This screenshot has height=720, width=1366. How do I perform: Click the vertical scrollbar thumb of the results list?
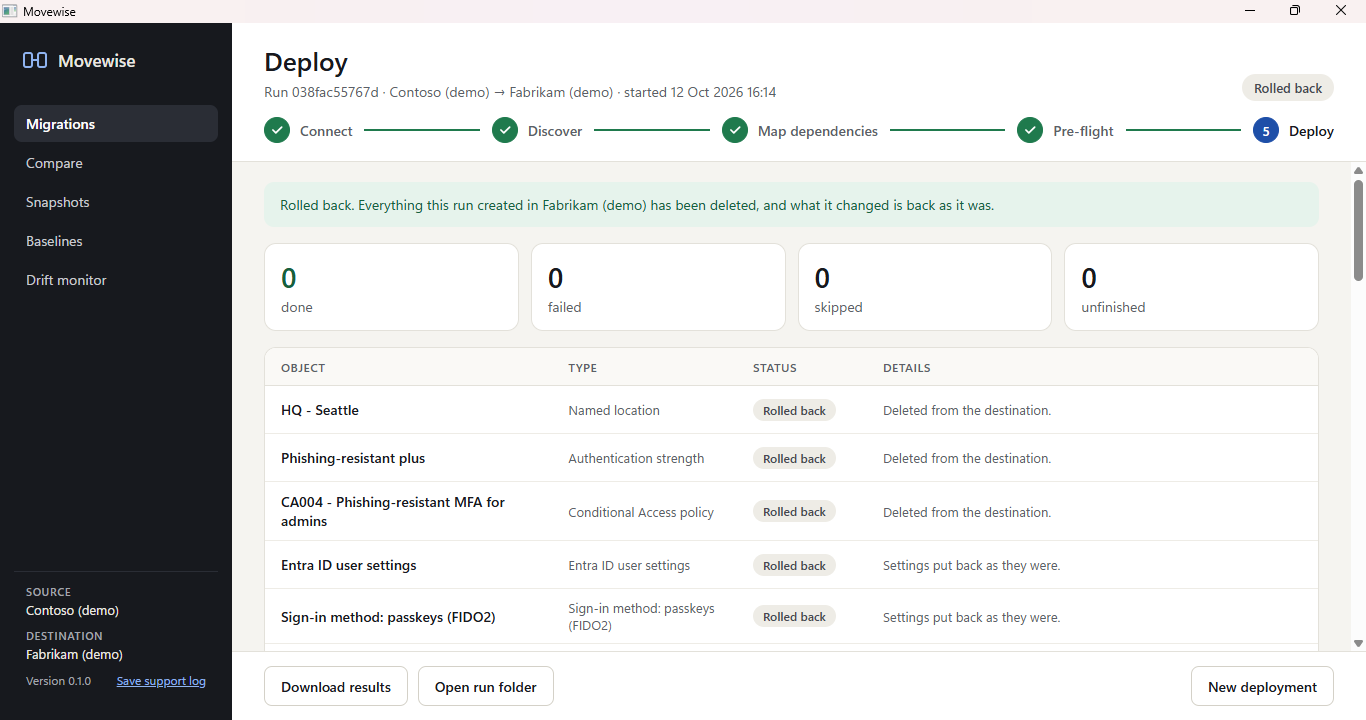1359,229
